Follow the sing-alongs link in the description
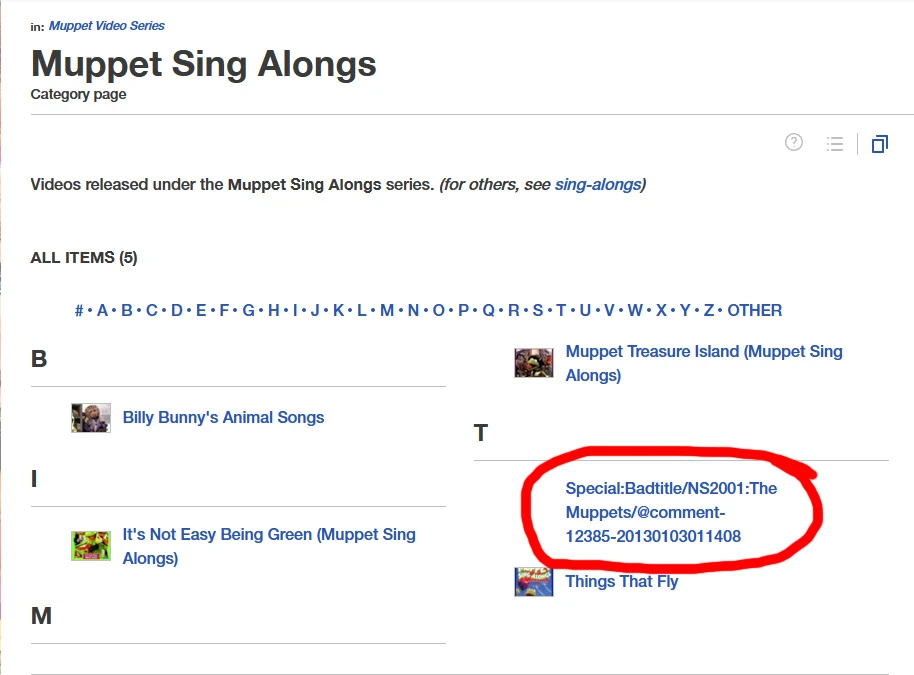This screenshot has height=675, width=914. (x=598, y=184)
